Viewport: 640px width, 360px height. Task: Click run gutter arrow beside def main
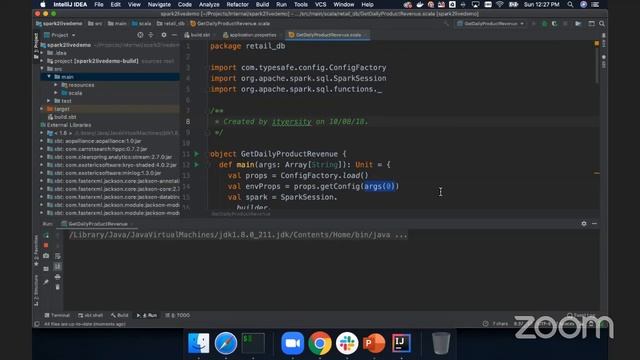click(x=197, y=164)
